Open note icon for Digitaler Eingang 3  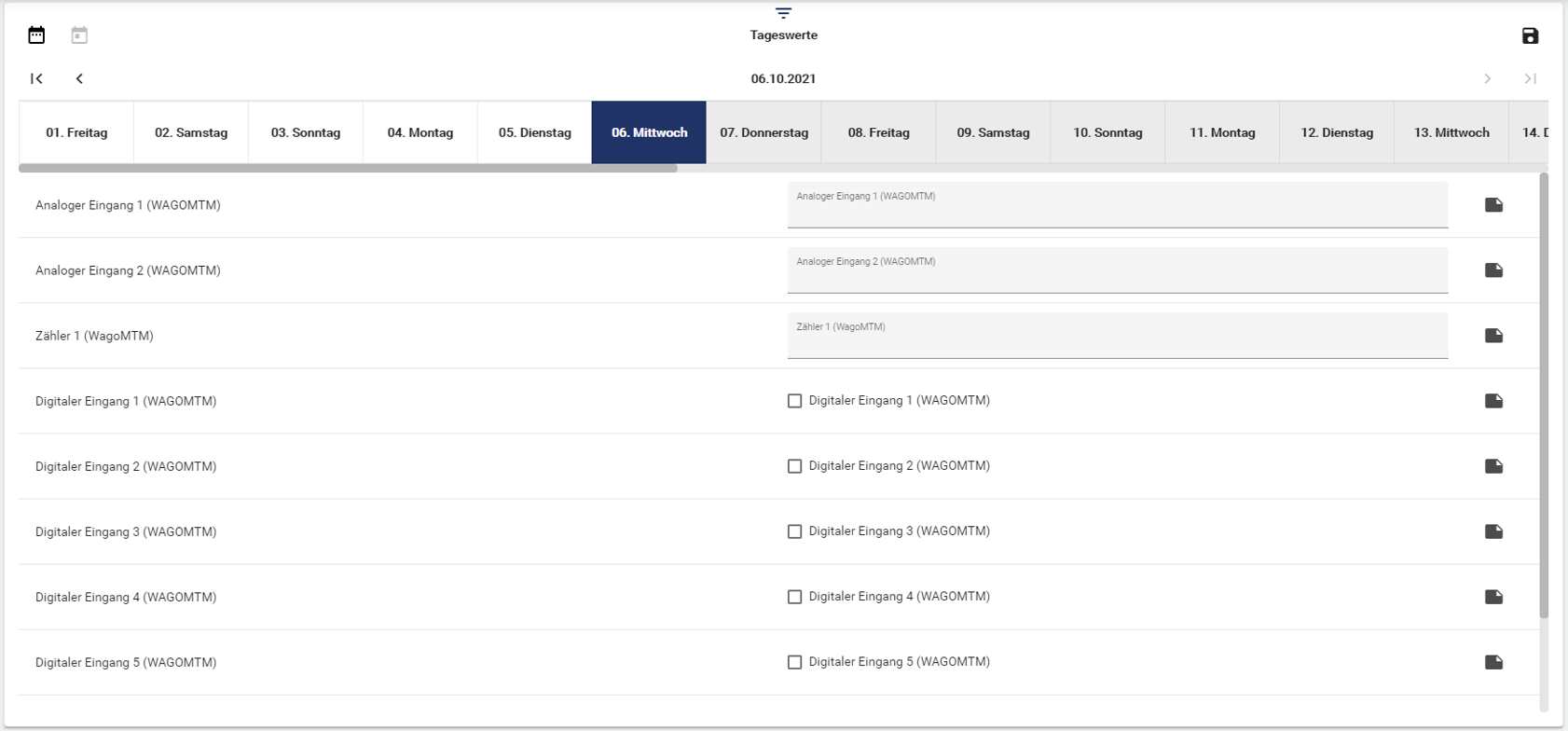[x=1493, y=531]
